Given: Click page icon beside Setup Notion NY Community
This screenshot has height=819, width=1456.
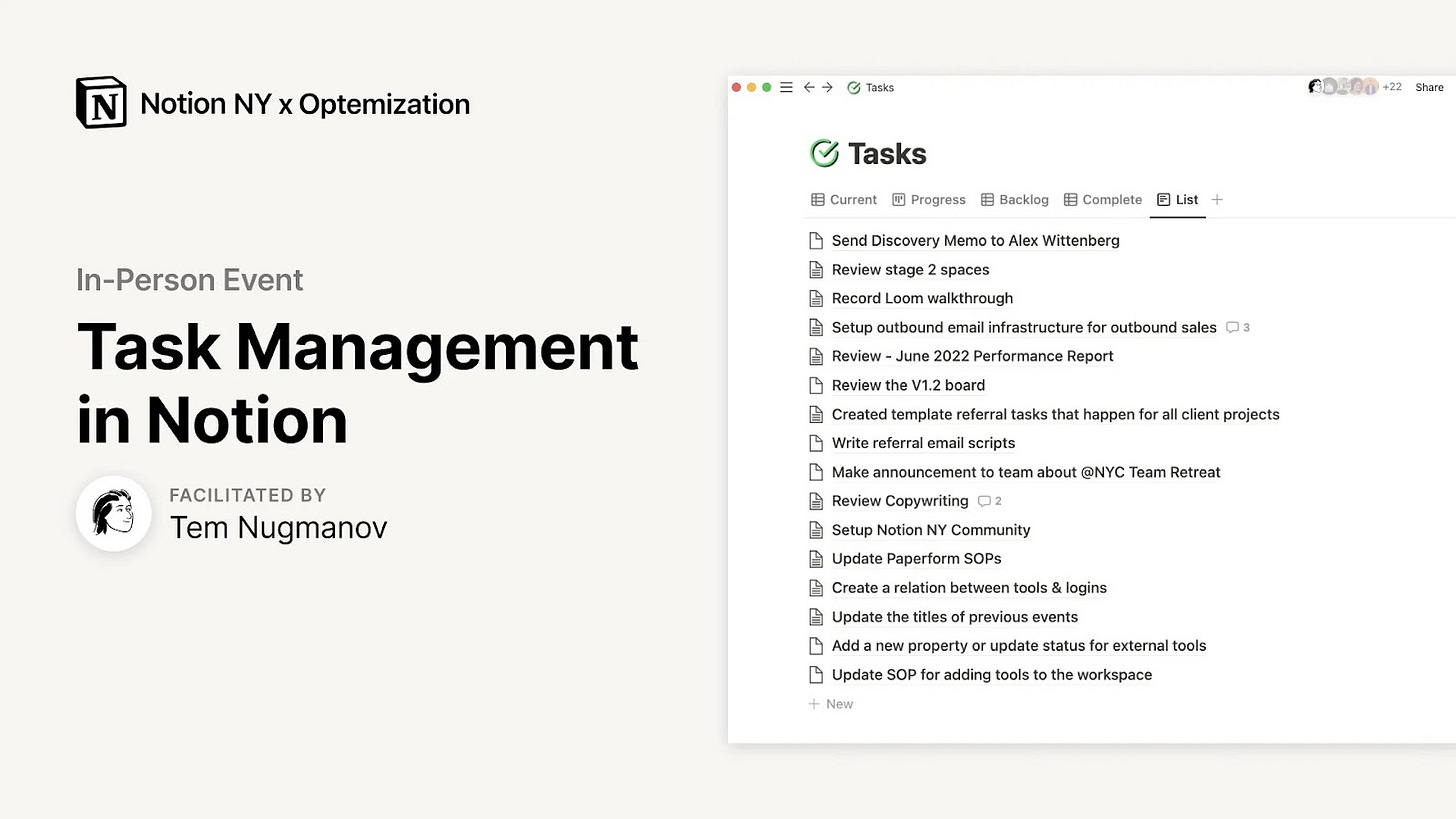Looking at the screenshot, I should point(816,530).
